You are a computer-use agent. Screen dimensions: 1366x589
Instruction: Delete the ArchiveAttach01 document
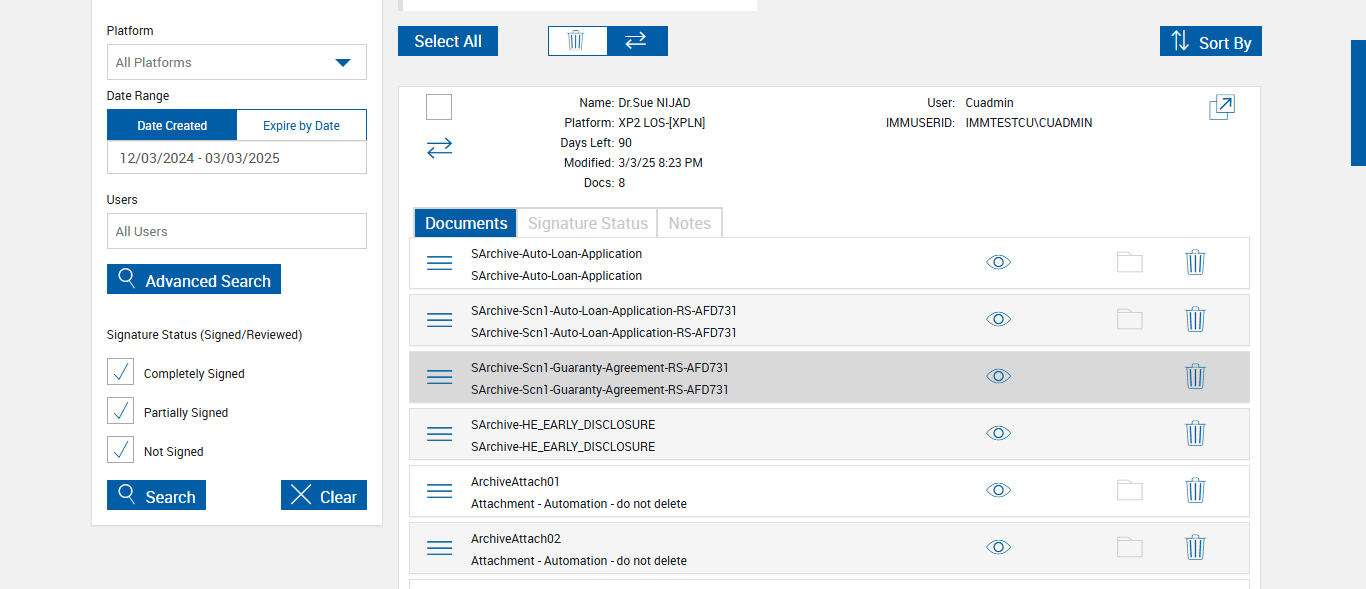(1195, 490)
